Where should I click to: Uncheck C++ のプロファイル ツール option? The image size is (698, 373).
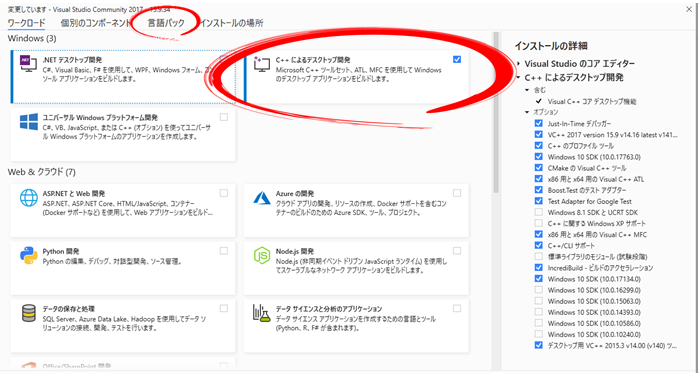click(x=539, y=146)
